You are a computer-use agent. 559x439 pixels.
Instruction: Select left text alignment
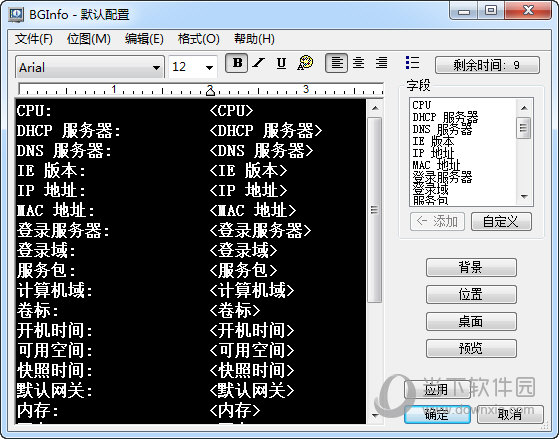(x=336, y=63)
